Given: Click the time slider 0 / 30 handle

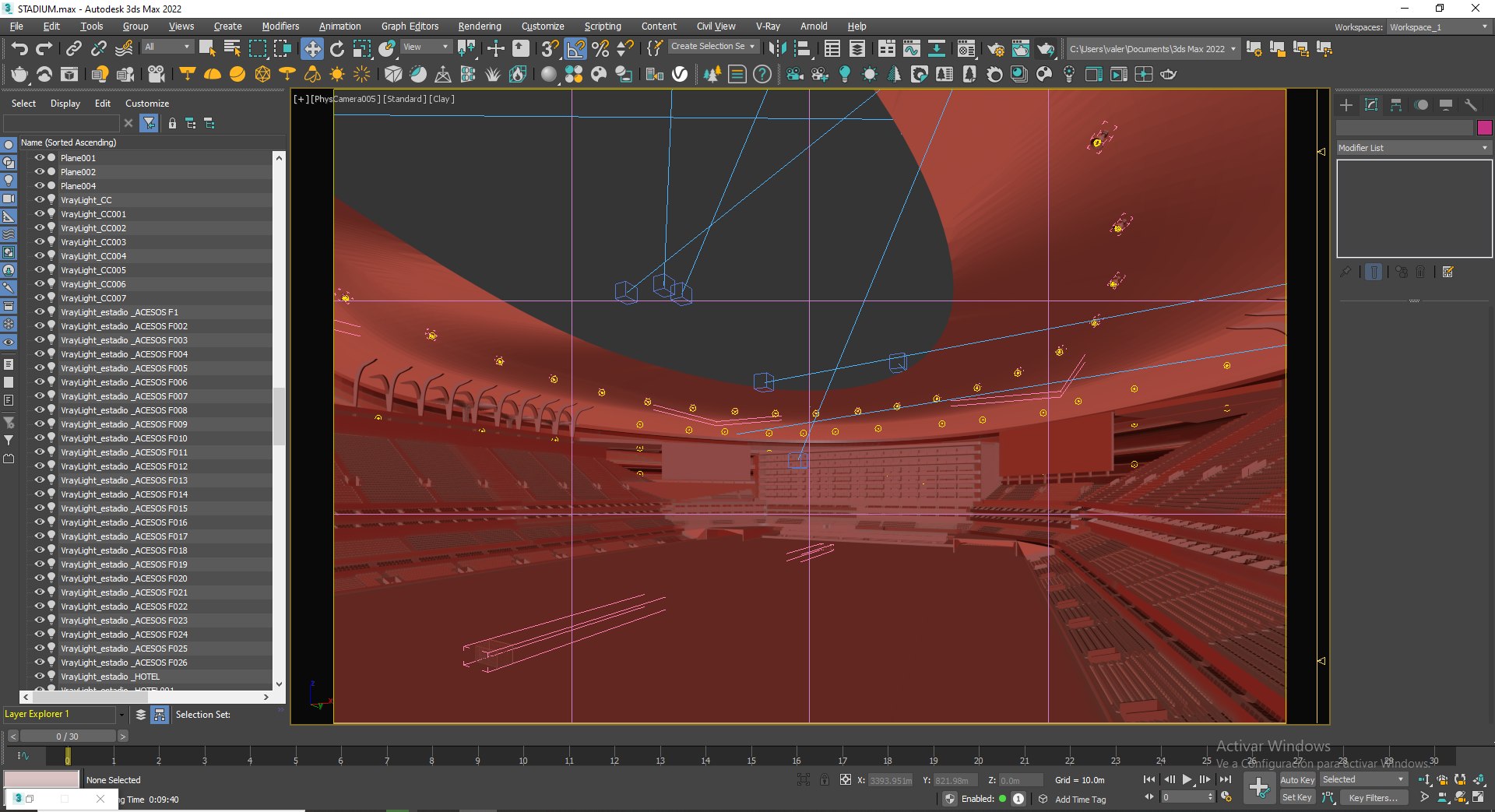Looking at the screenshot, I should 68,736.
